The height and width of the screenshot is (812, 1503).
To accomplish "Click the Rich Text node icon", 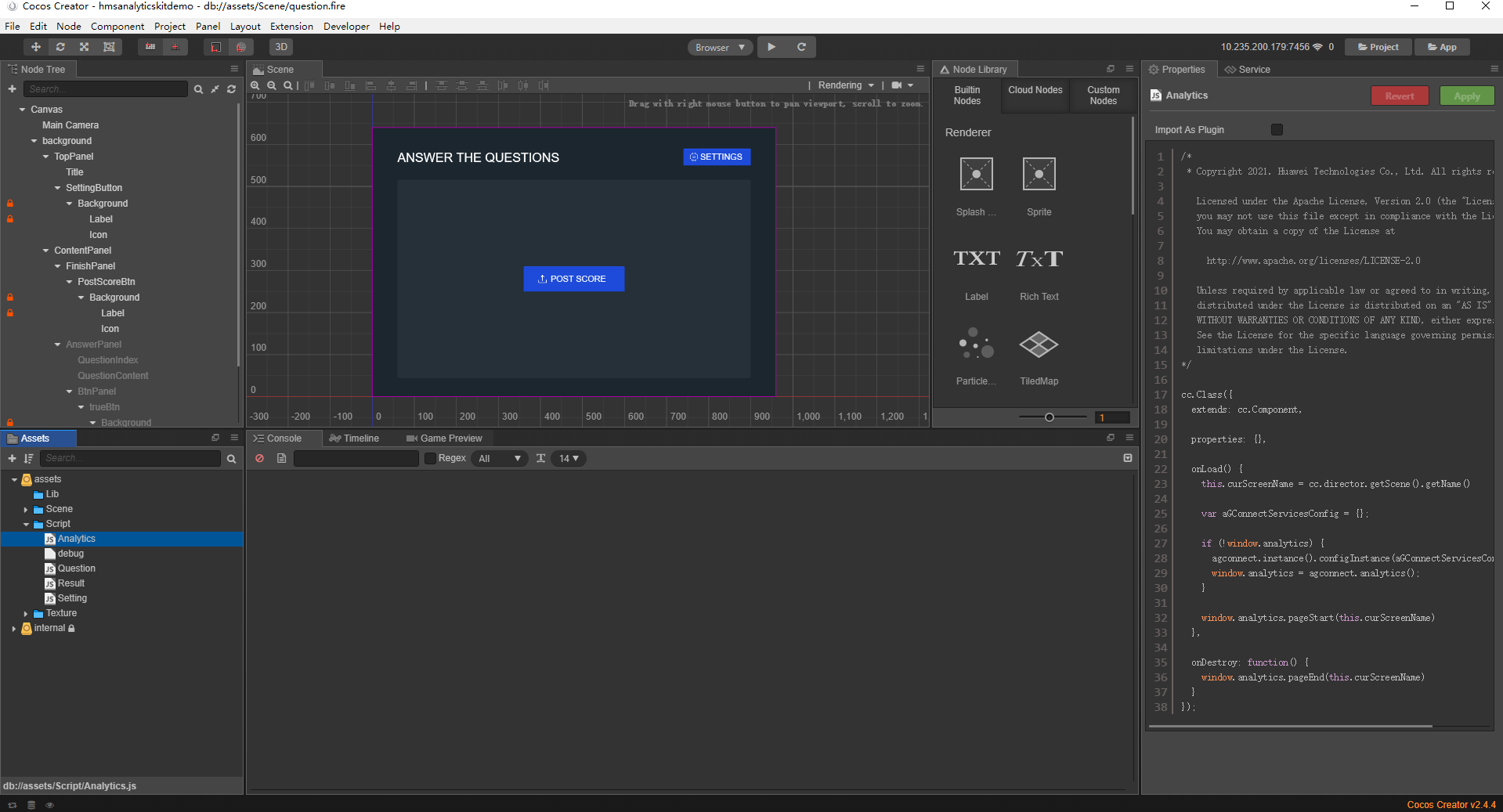I will click(x=1039, y=259).
